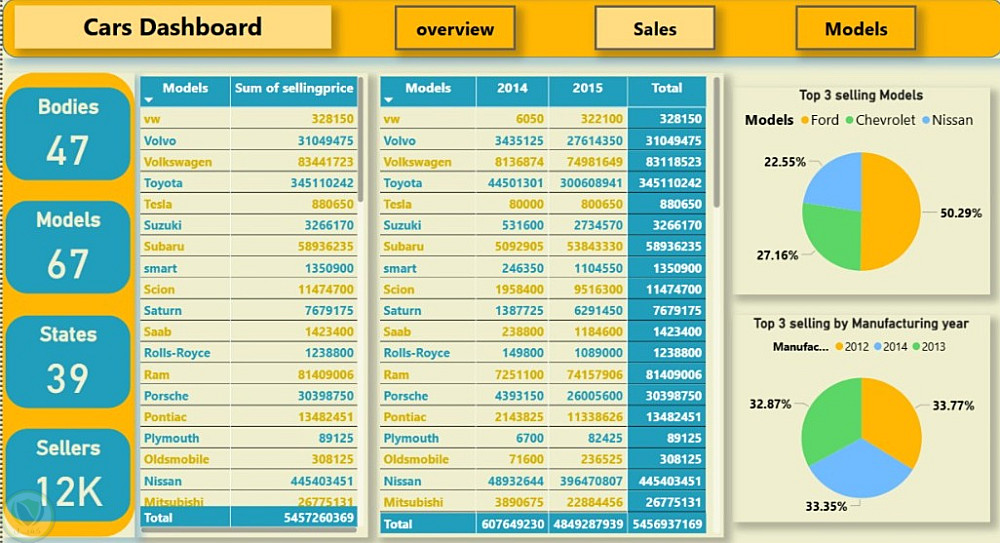Click scrollbar of the year table
The image size is (1000, 543).
pyautogui.click(x=716, y=142)
